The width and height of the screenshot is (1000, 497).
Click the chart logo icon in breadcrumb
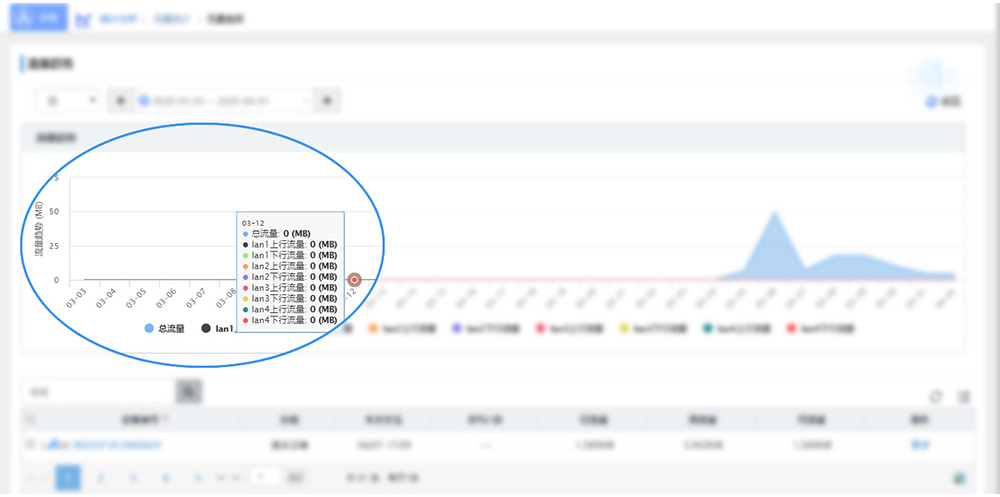coord(85,19)
